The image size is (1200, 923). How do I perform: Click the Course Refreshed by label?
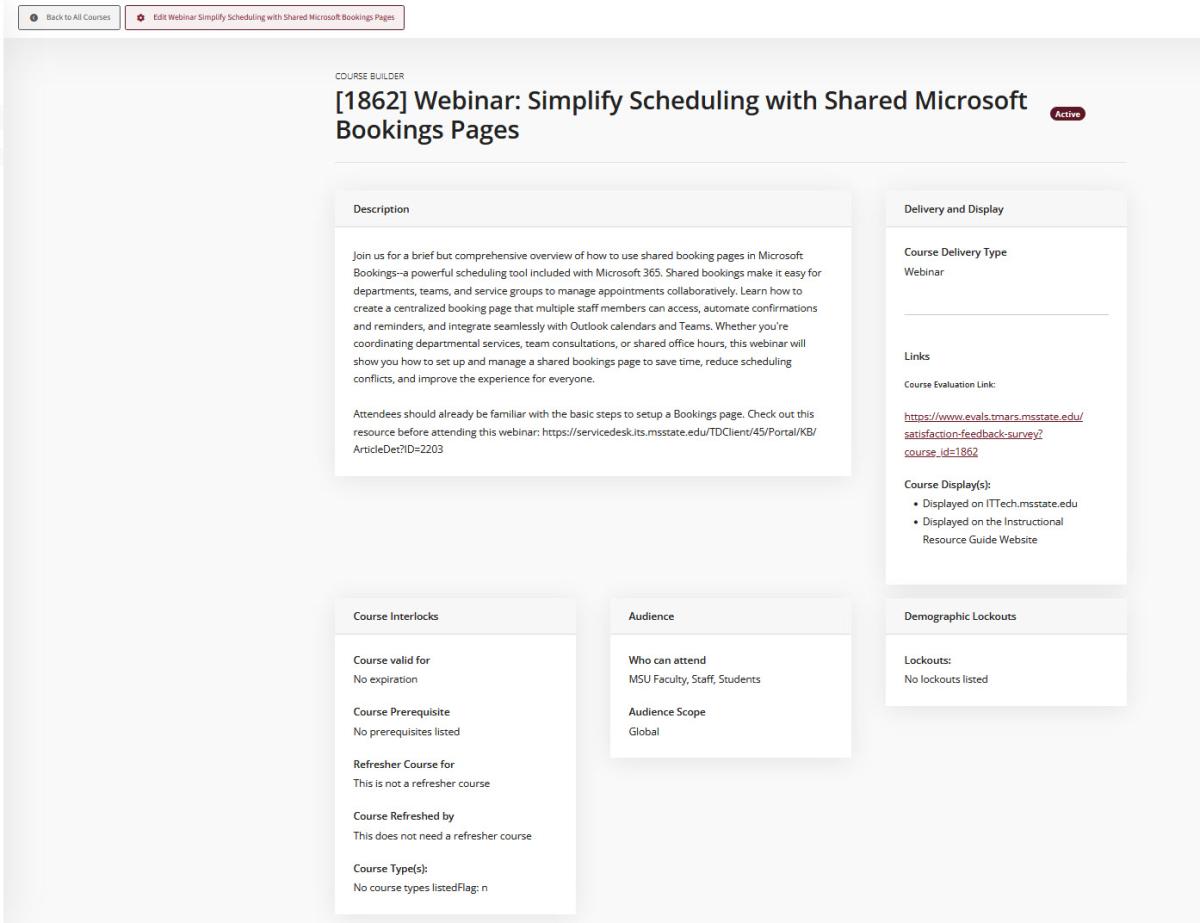(403, 816)
